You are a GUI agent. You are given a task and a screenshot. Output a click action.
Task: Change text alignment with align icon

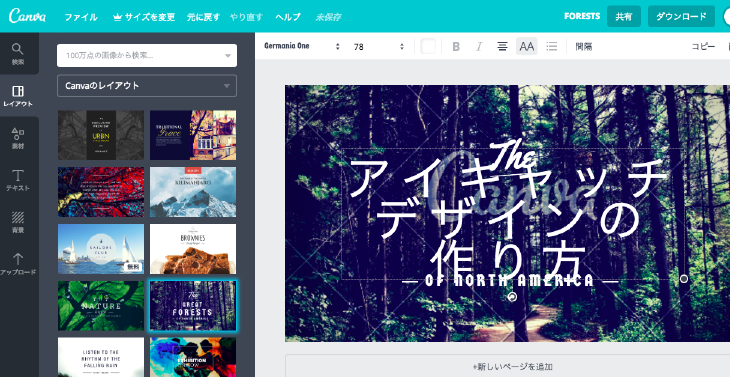tap(502, 47)
